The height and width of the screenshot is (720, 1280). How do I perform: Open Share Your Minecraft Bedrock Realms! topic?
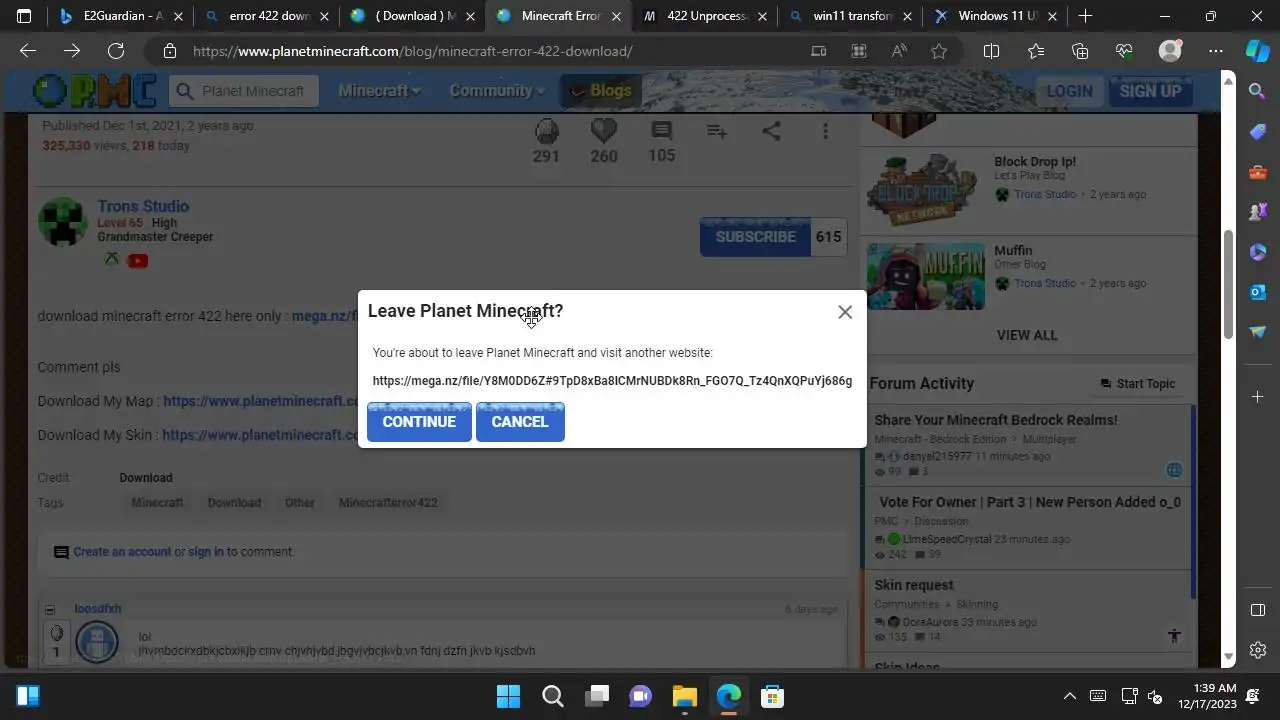tap(996, 420)
